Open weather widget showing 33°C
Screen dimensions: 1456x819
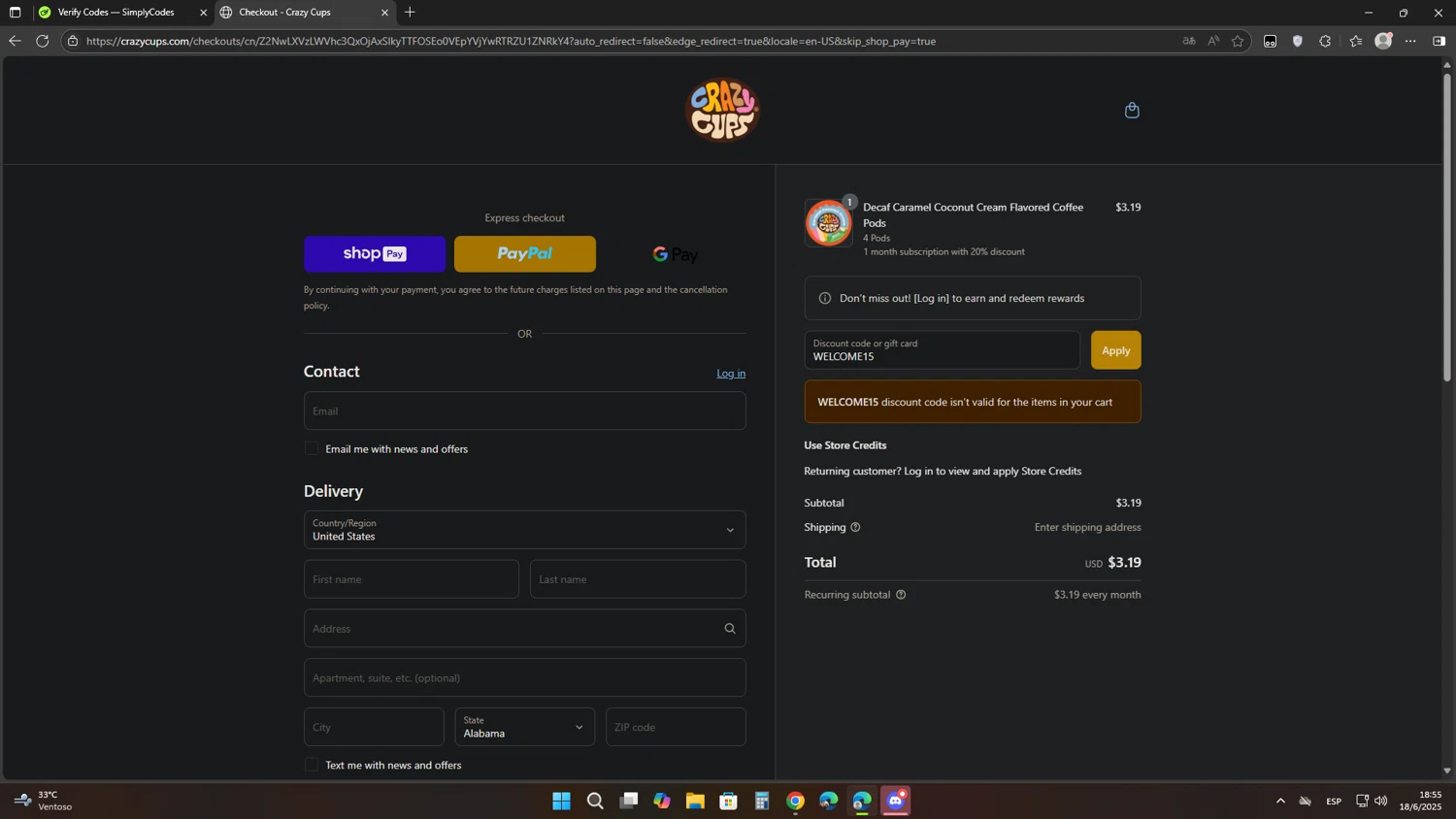(x=45, y=801)
